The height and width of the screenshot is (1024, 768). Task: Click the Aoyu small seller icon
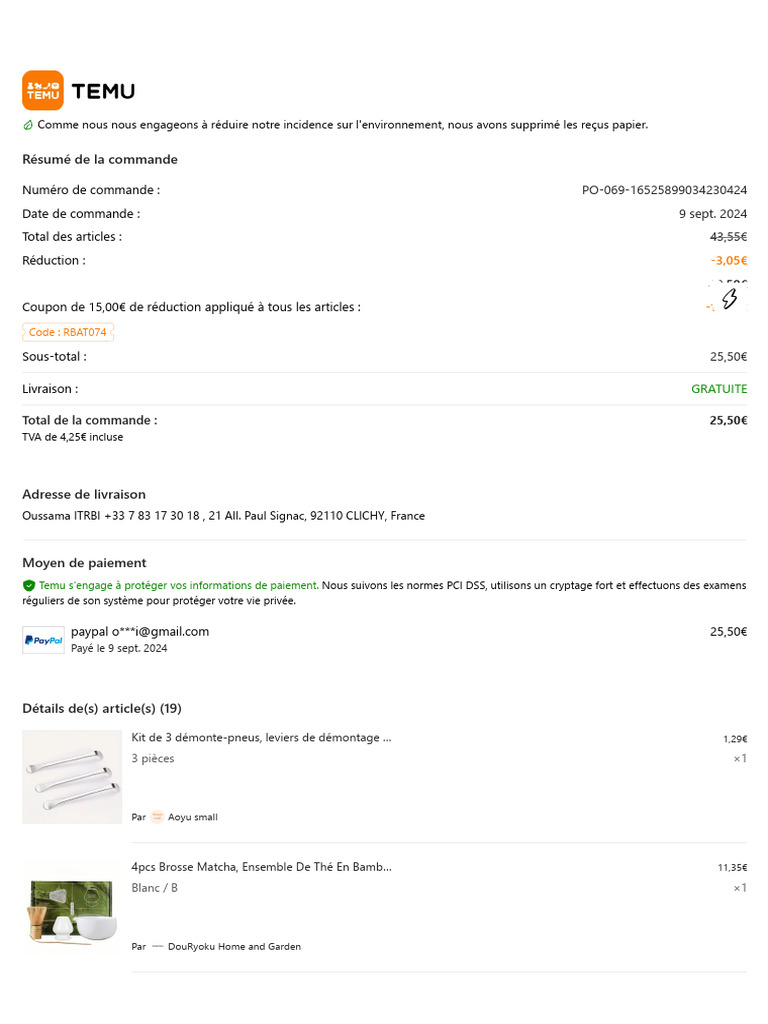[x=157, y=817]
